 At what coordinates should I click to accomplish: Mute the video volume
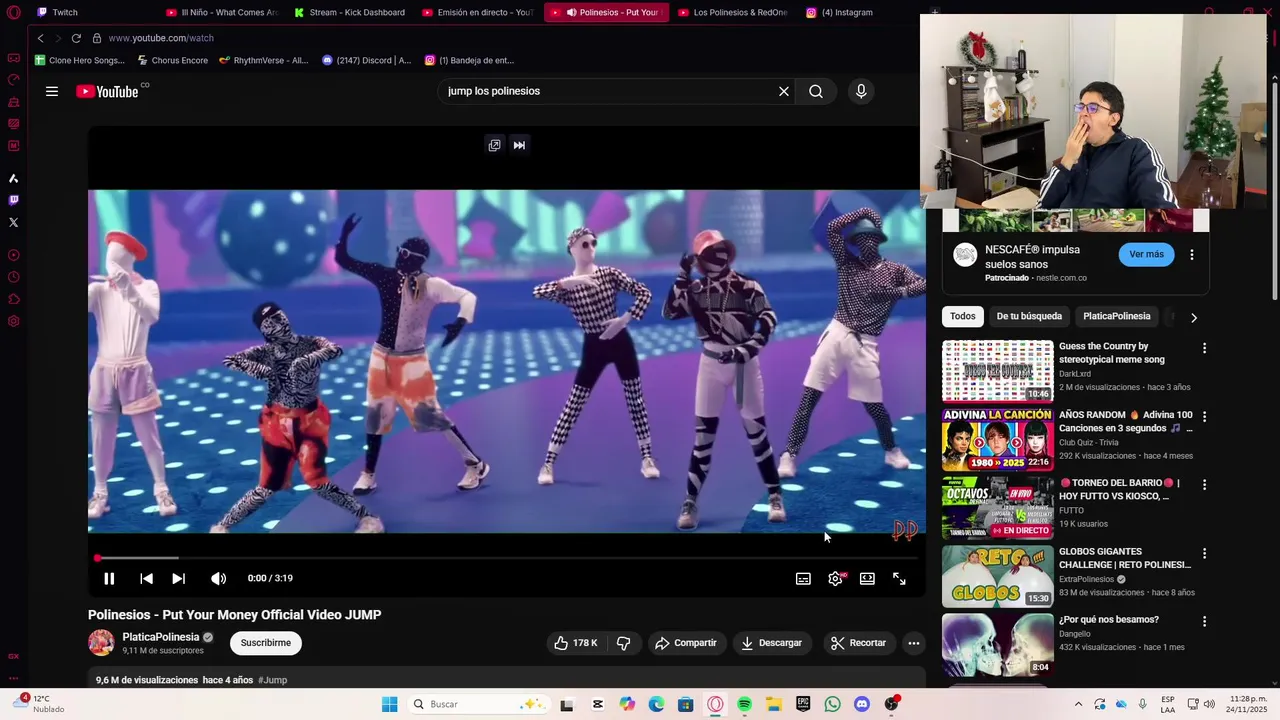pos(218,578)
